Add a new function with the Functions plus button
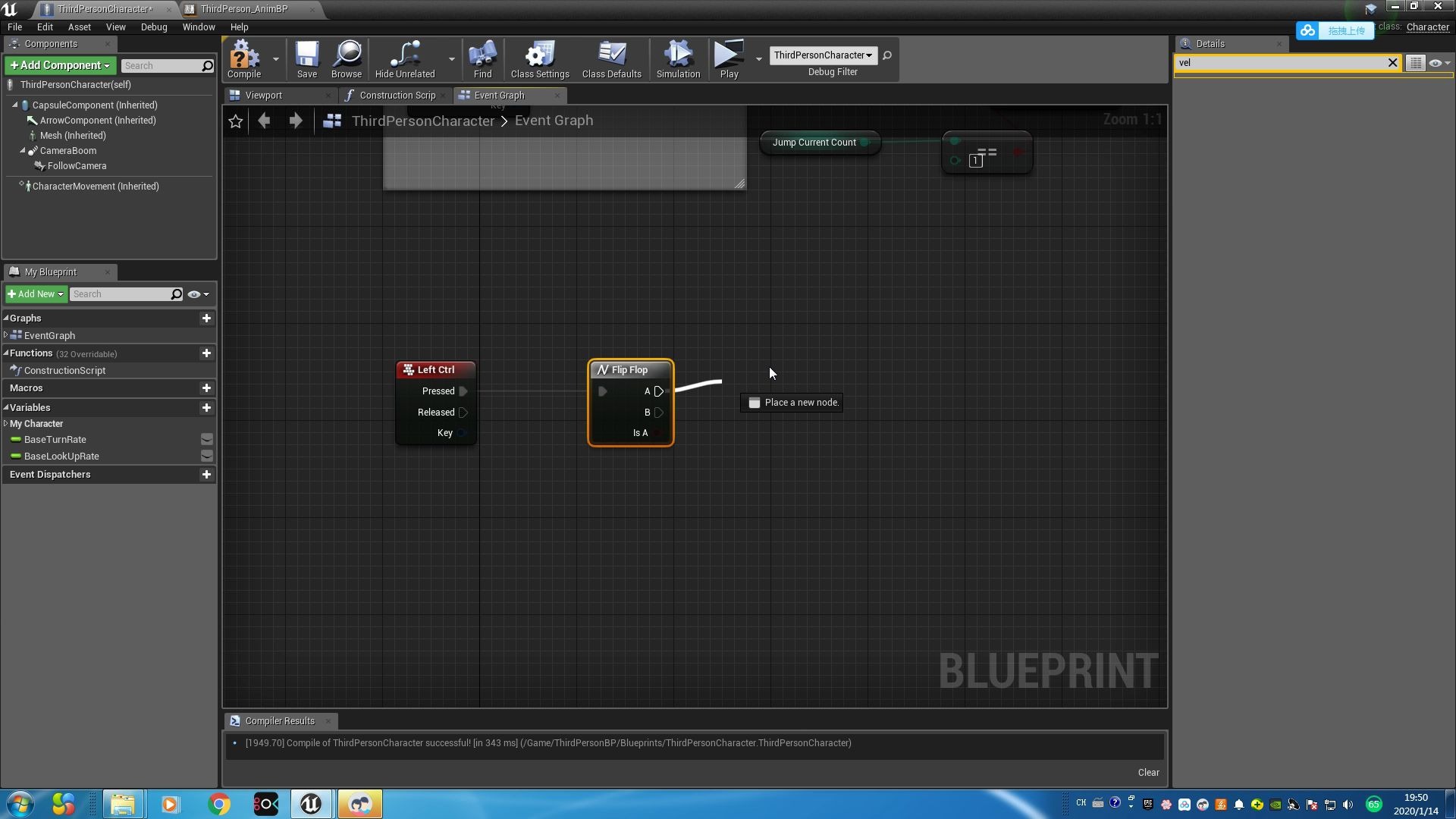 tap(206, 353)
